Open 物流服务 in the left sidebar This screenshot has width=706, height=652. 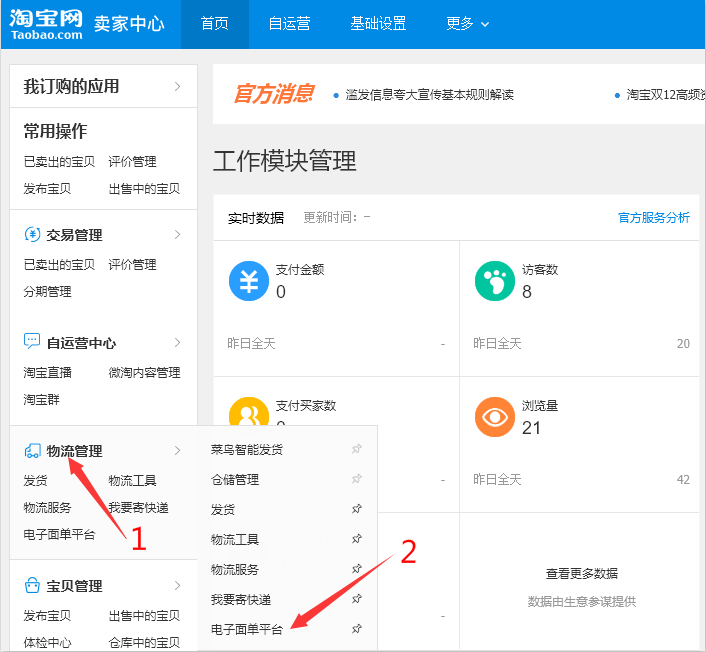coord(47,507)
